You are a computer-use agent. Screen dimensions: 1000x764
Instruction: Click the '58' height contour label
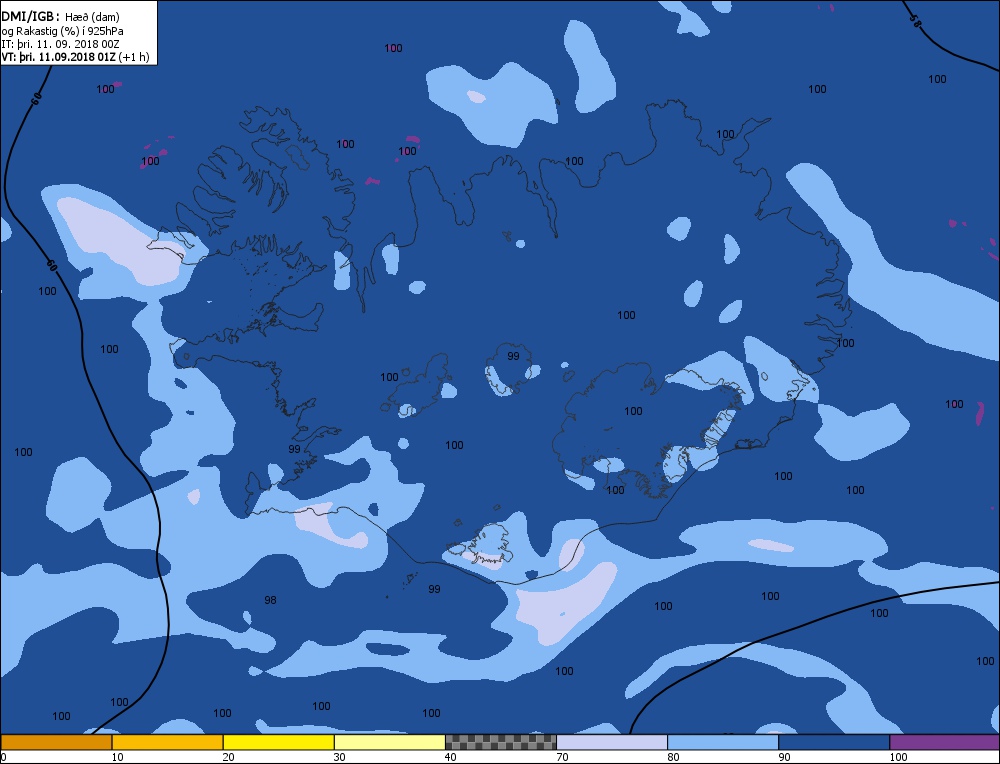[915, 21]
